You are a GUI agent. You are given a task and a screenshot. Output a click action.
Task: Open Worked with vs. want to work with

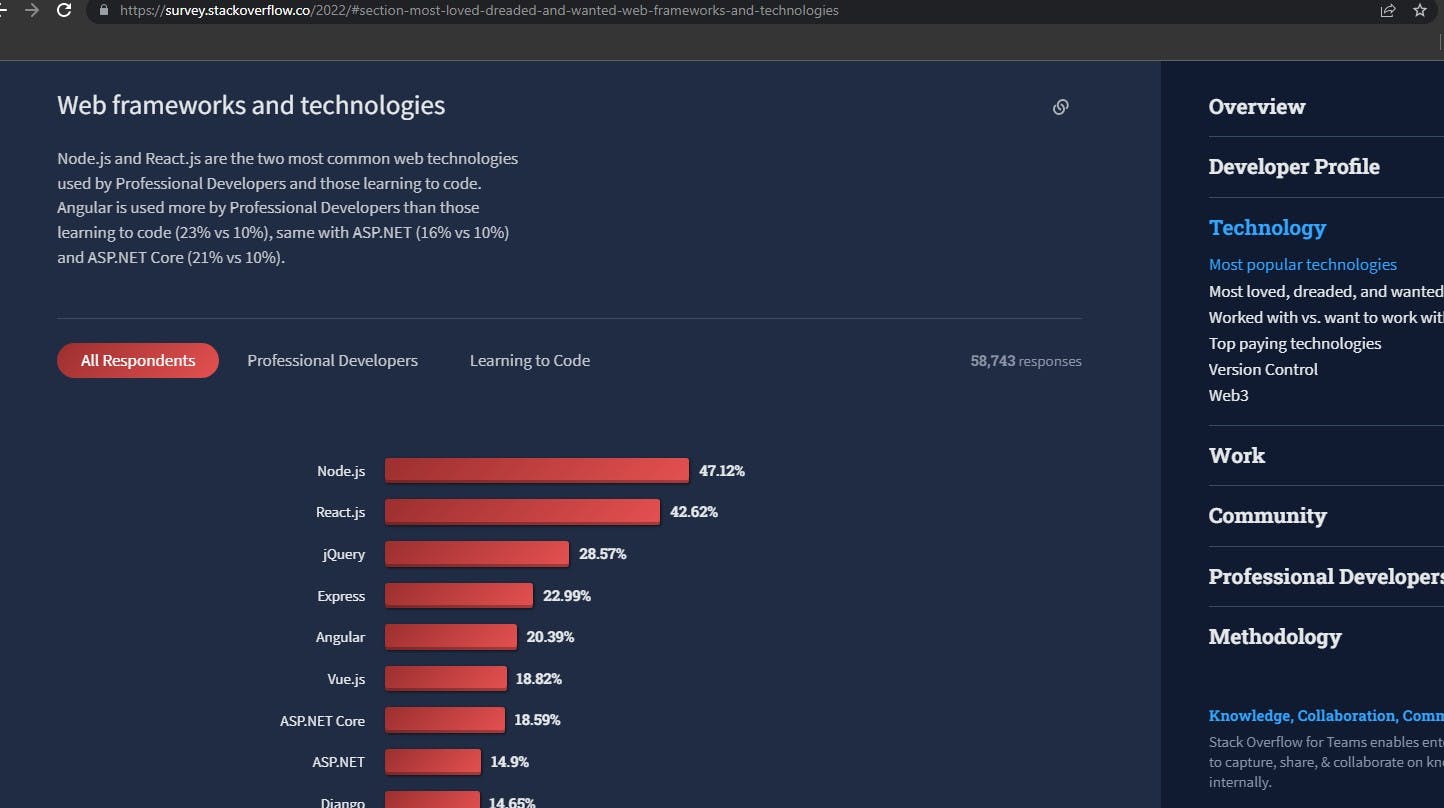click(x=1326, y=318)
